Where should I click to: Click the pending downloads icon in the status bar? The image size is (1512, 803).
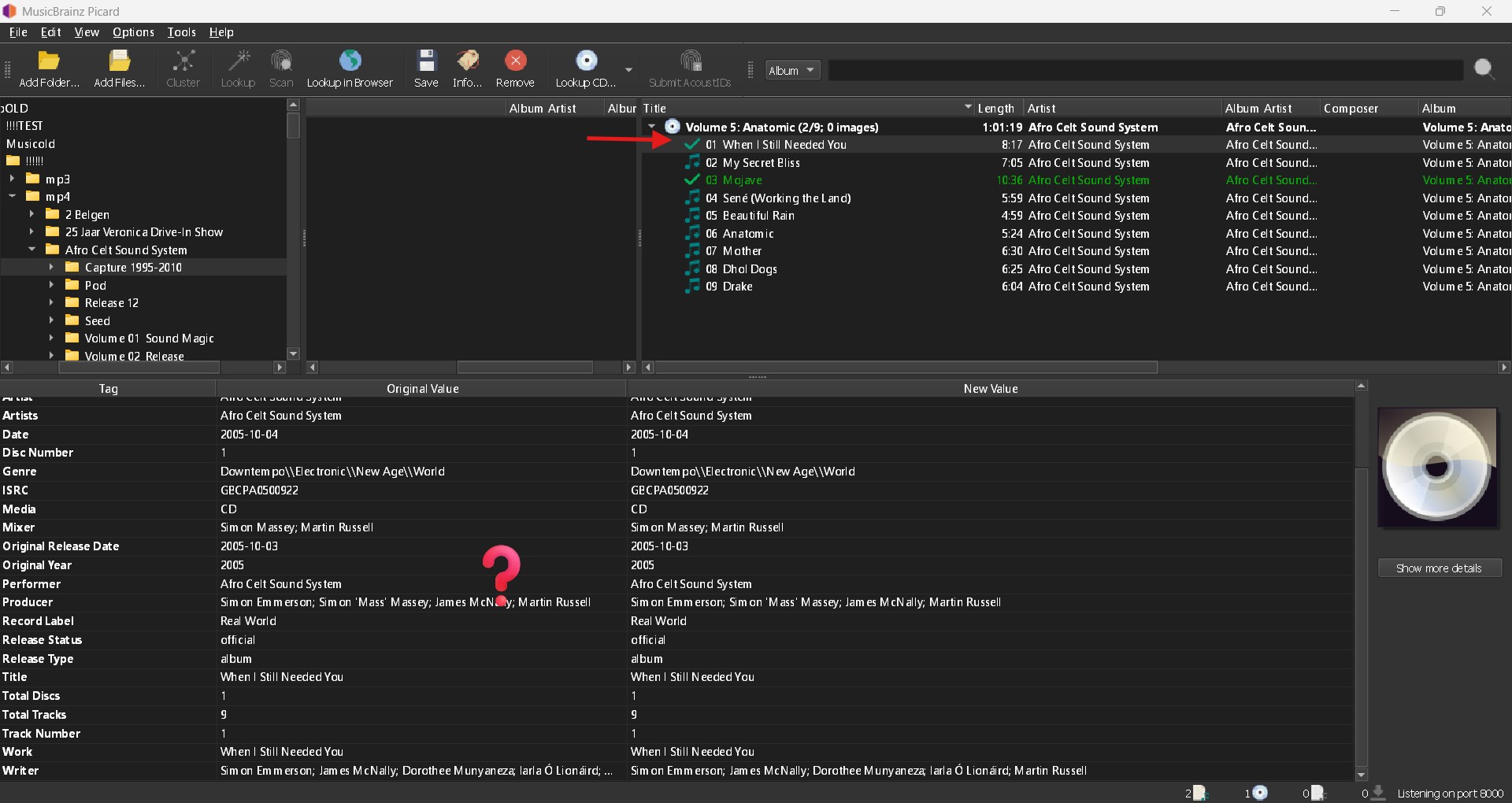(x=1378, y=793)
